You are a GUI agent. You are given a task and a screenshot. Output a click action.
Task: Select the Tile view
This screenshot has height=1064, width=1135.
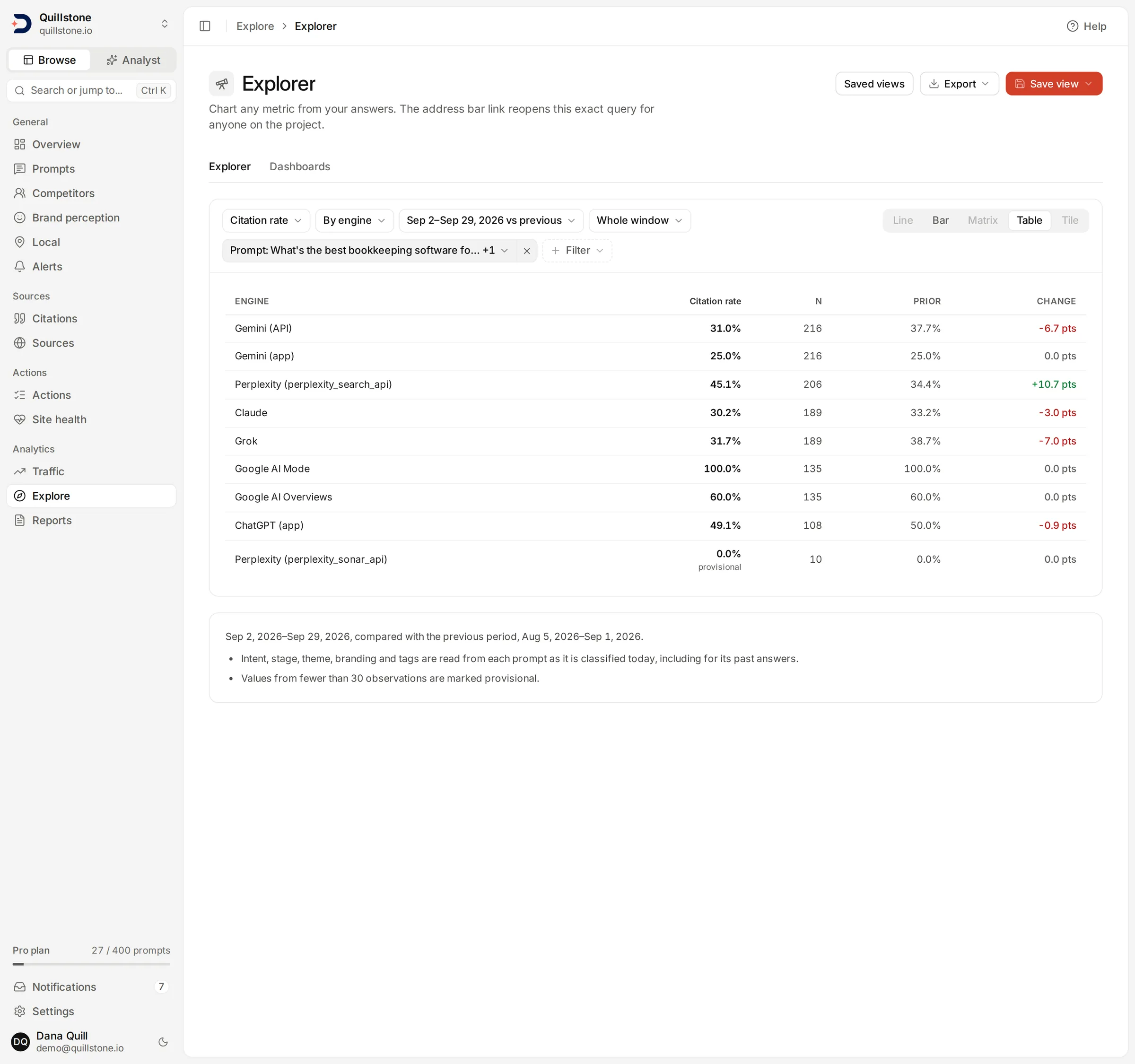pyautogui.click(x=1070, y=220)
